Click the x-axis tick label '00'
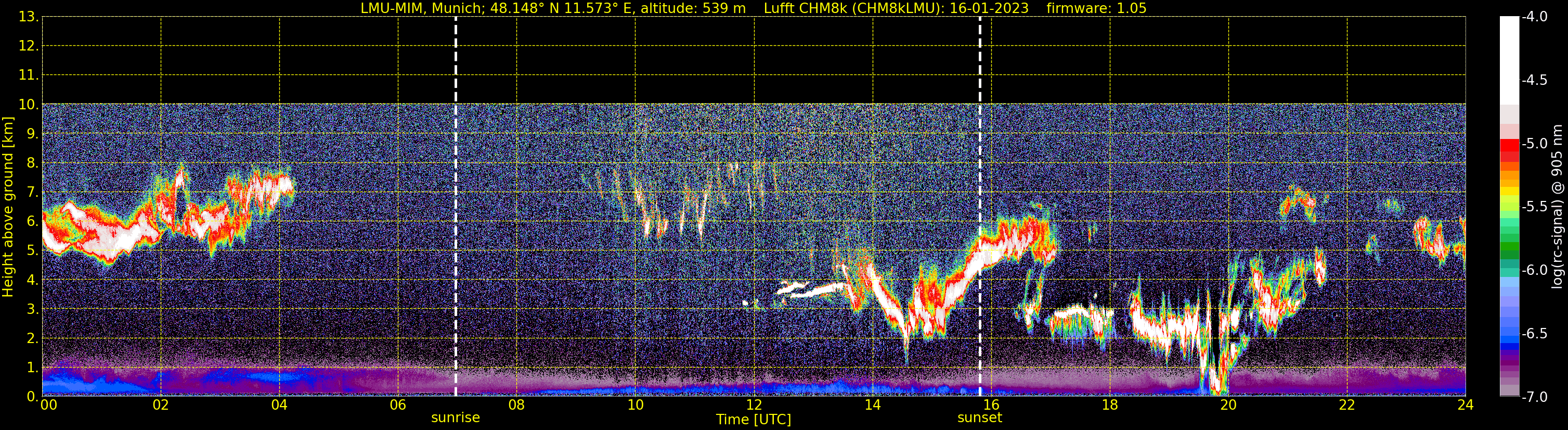Image resolution: width=1568 pixels, height=430 pixels. tap(49, 405)
